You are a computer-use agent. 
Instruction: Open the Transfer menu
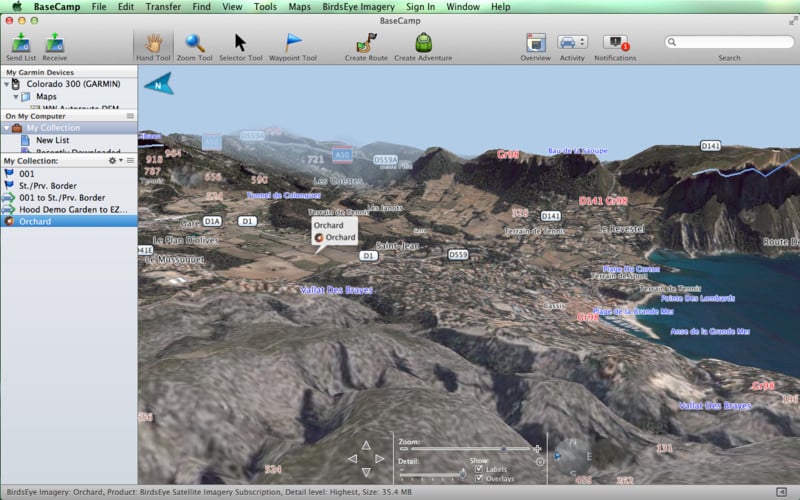163,7
